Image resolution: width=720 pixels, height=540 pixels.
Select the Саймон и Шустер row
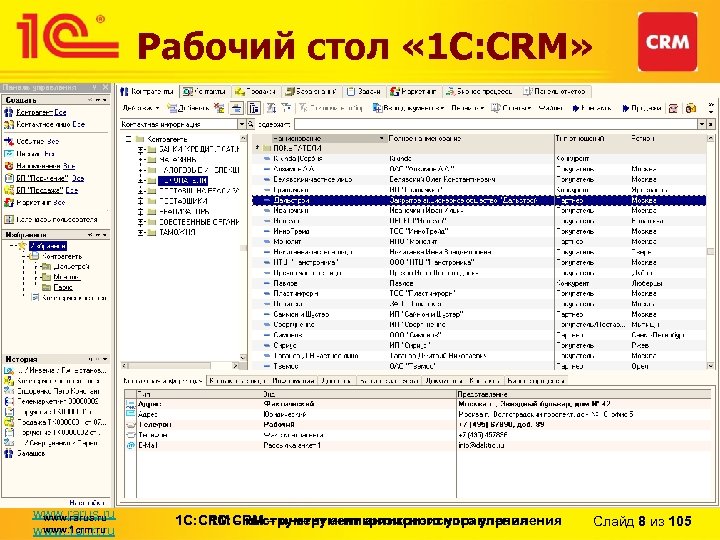tap(479, 314)
